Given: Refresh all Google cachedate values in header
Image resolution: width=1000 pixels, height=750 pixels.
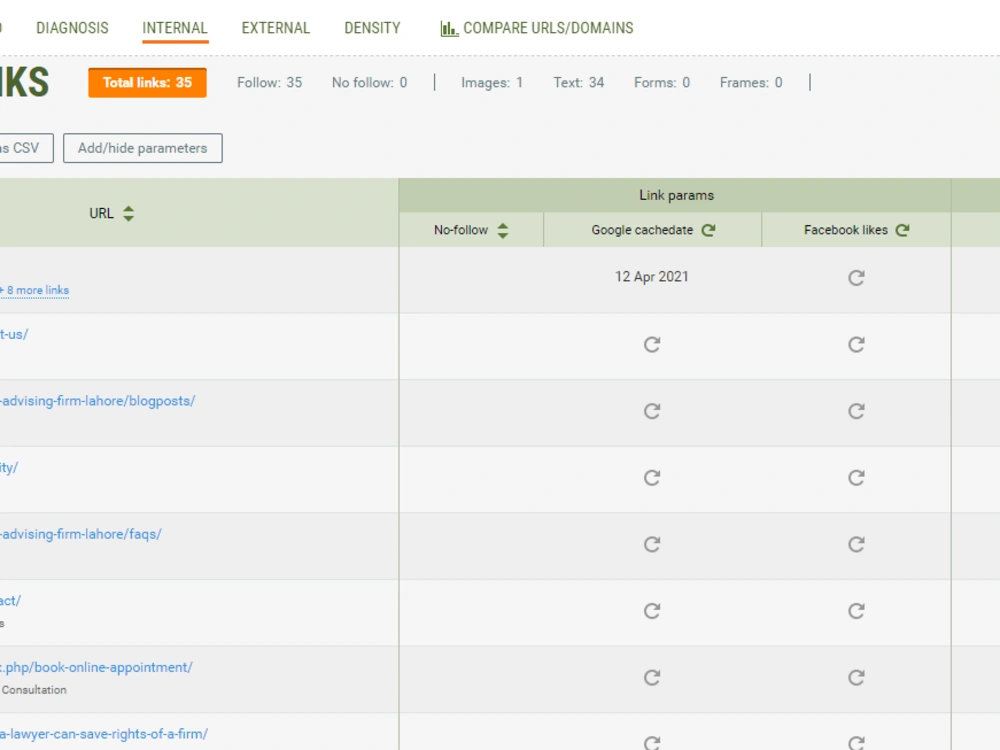Looking at the screenshot, I should (x=709, y=230).
